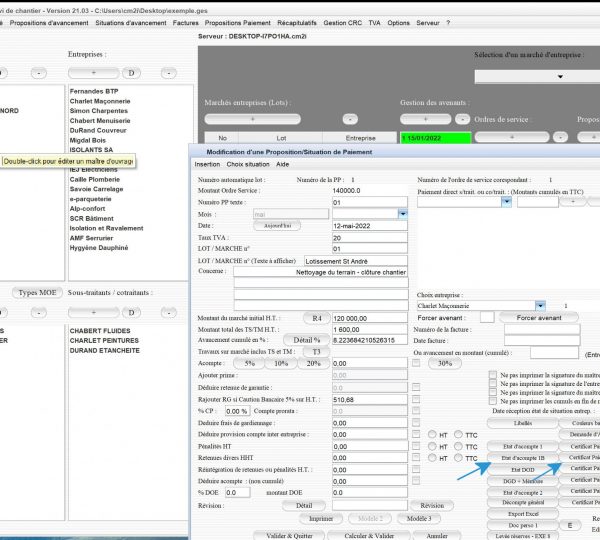The width and height of the screenshot is (600, 540).
Task: Click Annuler button
Action: coord(437,536)
